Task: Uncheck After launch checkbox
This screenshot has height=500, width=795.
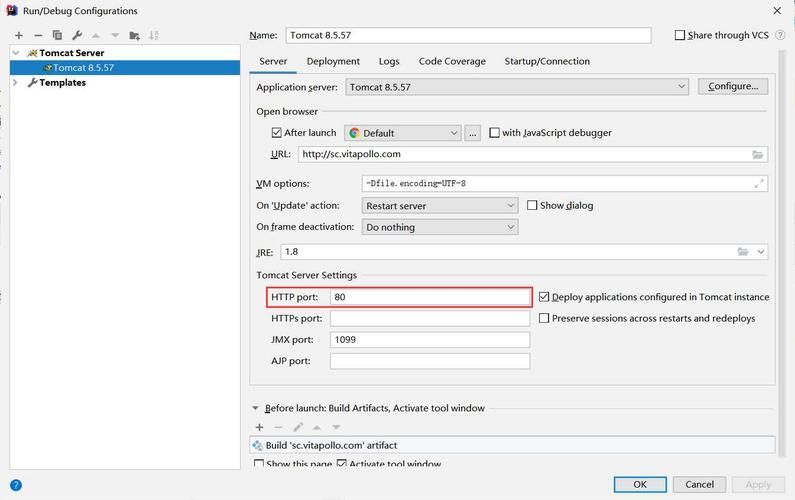Action: coord(276,133)
